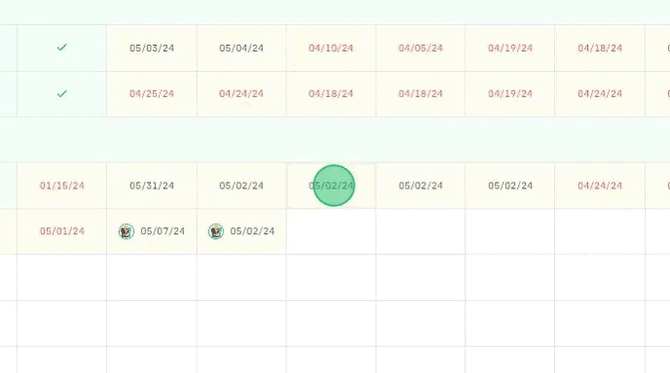Toggle the checkmark next to 05/03/24

[x=62, y=47]
